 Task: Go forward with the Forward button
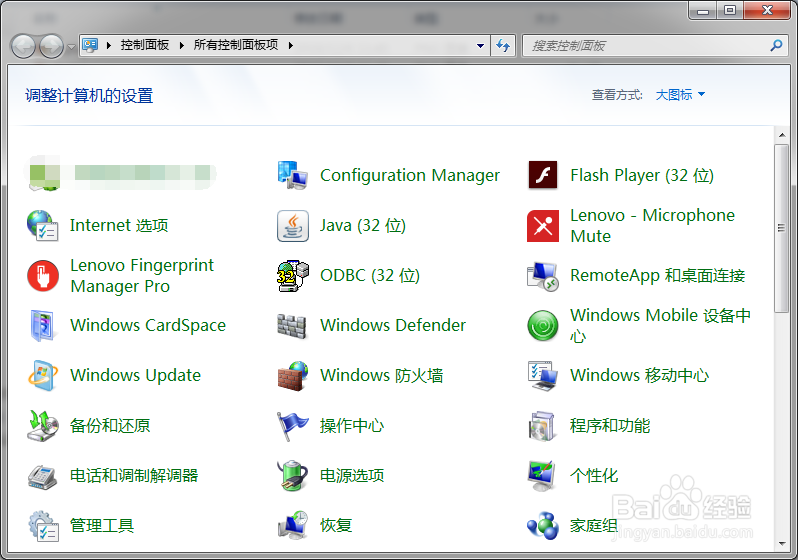click(x=52, y=46)
